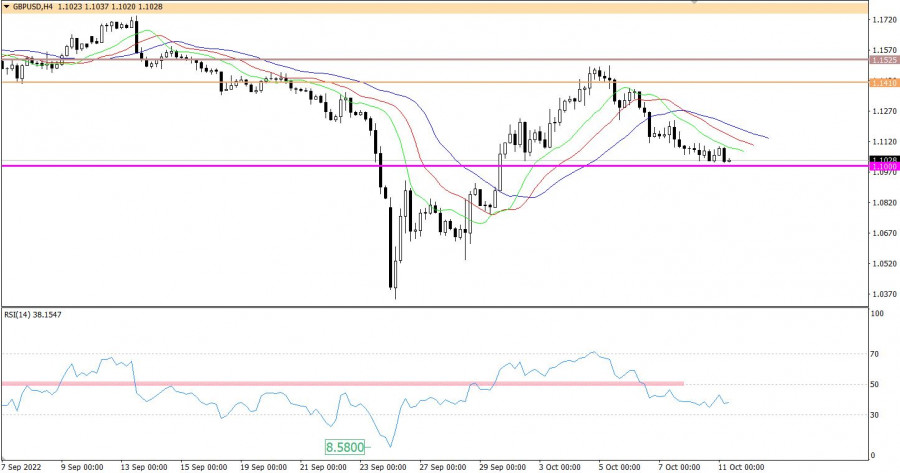Click the 7 Sep 2022 date label
The width and height of the screenshot is (900, 473).
pos(22,466)
